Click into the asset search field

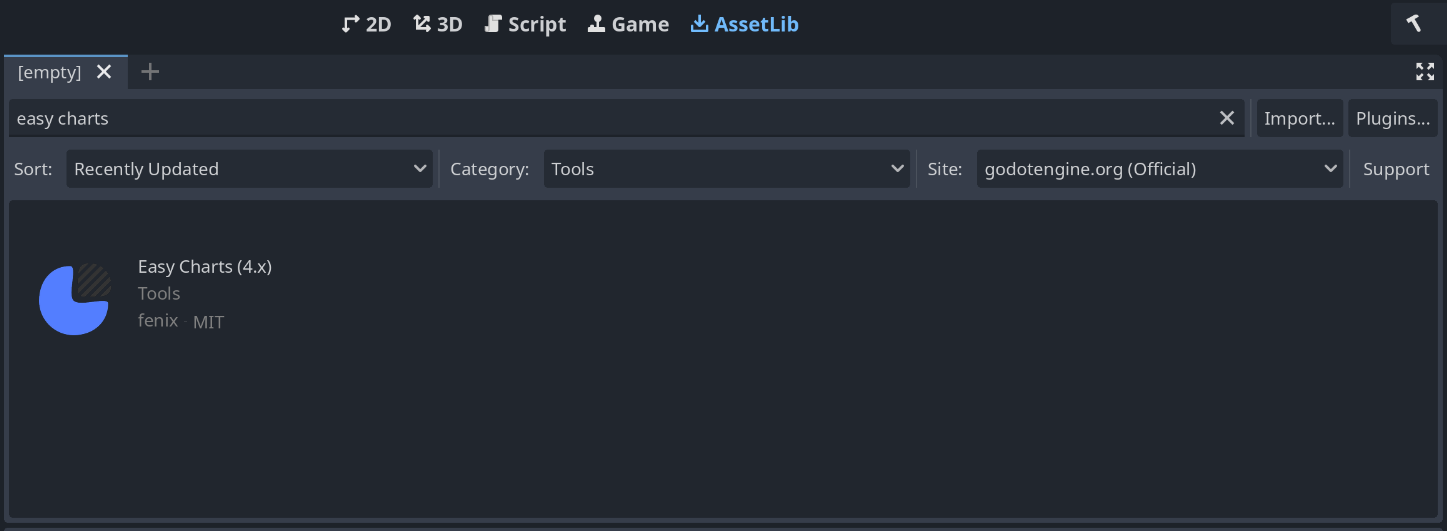600,118
